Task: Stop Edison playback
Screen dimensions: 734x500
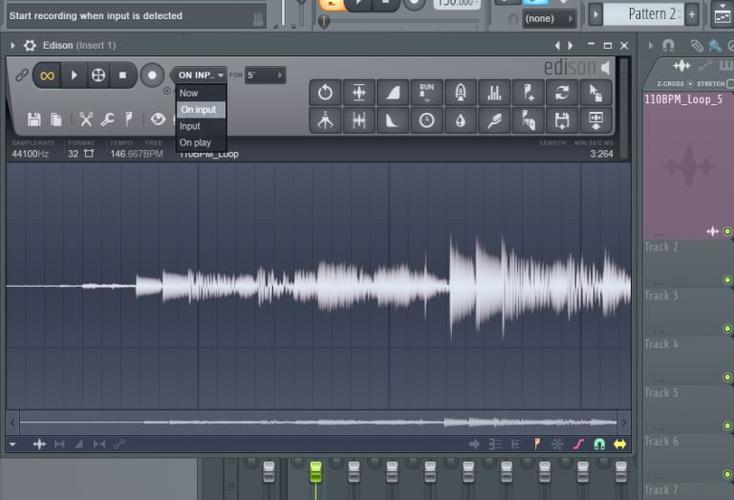Action: (123, 75)
